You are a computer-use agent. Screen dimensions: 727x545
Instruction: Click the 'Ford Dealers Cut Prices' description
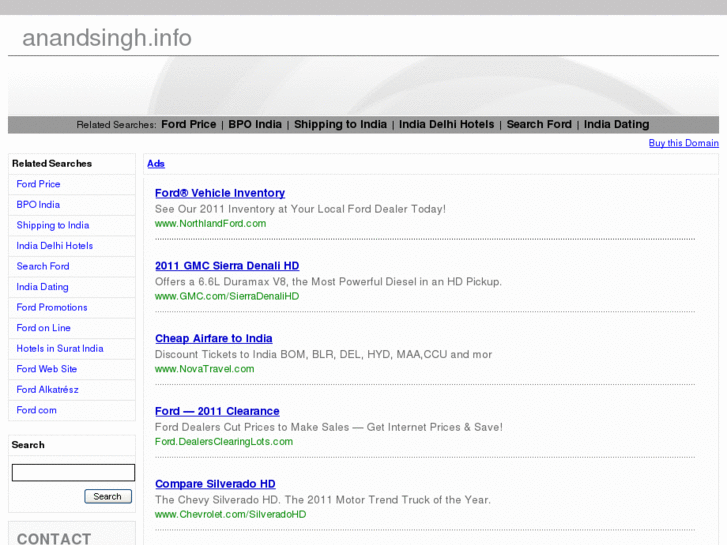pos(329,427)
